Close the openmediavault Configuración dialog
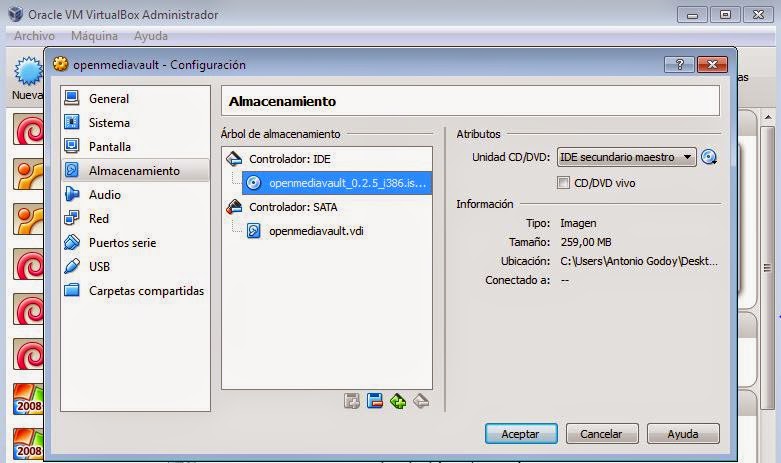 pyautogui.click(x=712, y=64)
